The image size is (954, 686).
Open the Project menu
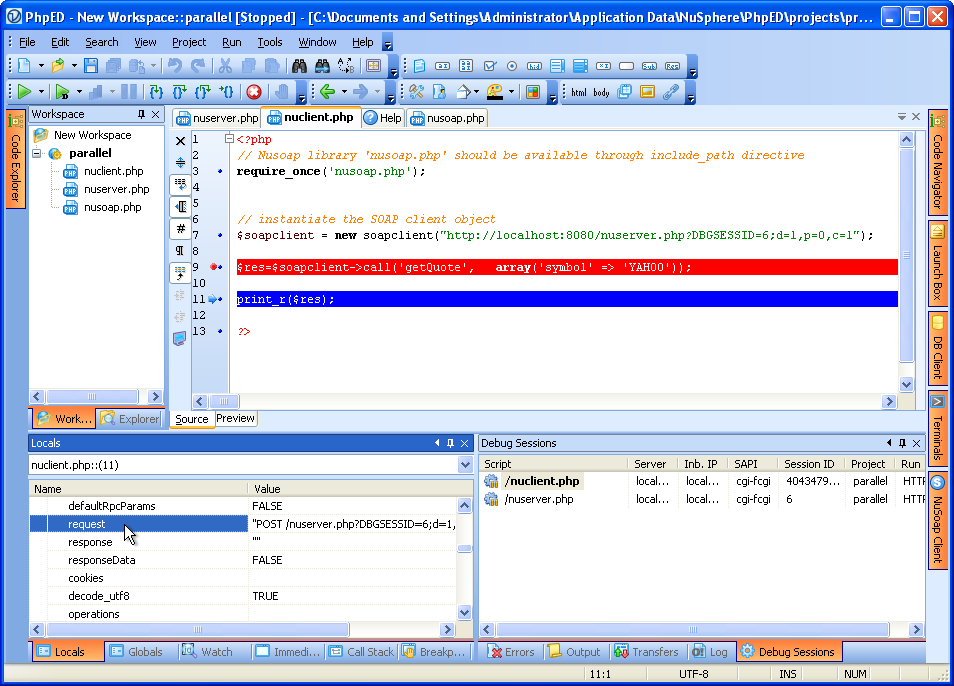pos(188,42)
